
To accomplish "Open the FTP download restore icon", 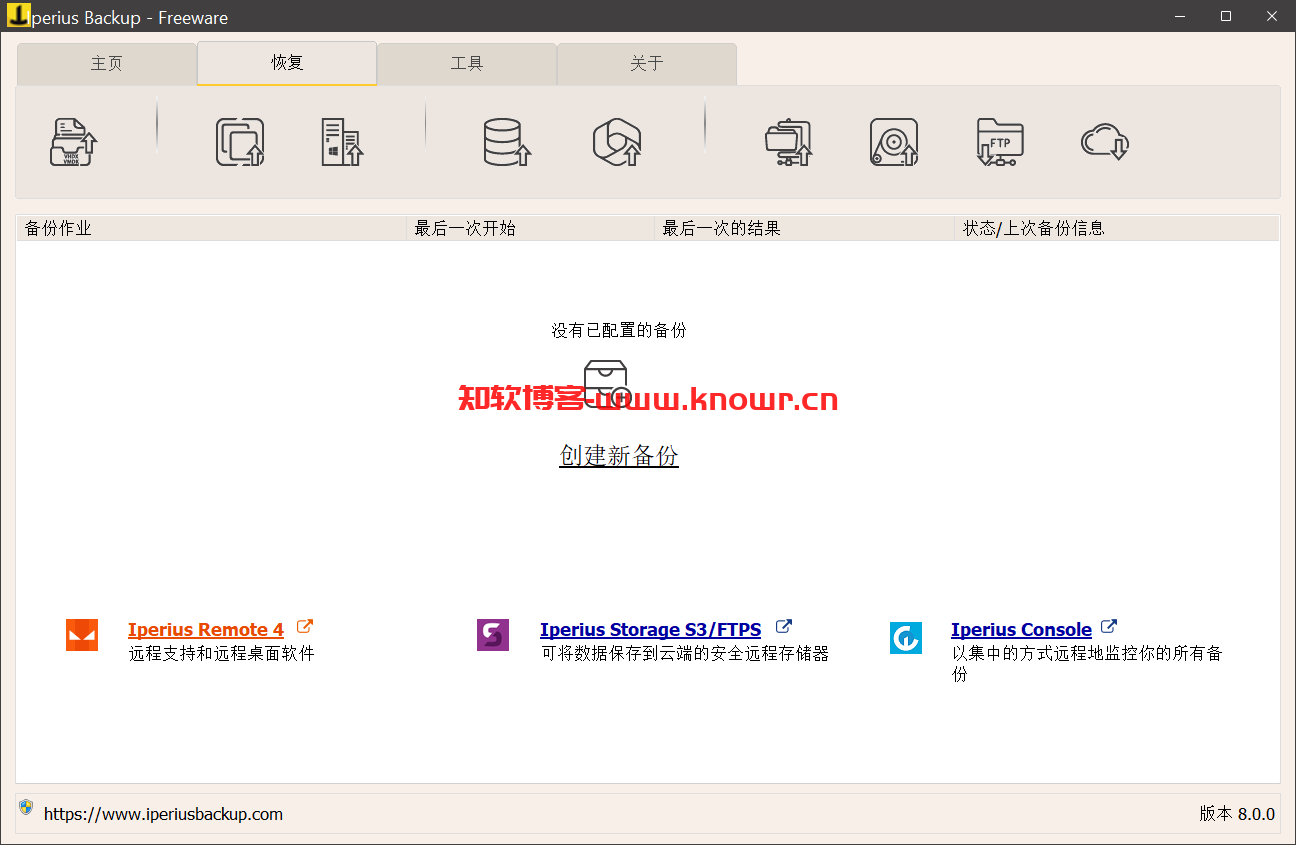I will (1000, 142).
